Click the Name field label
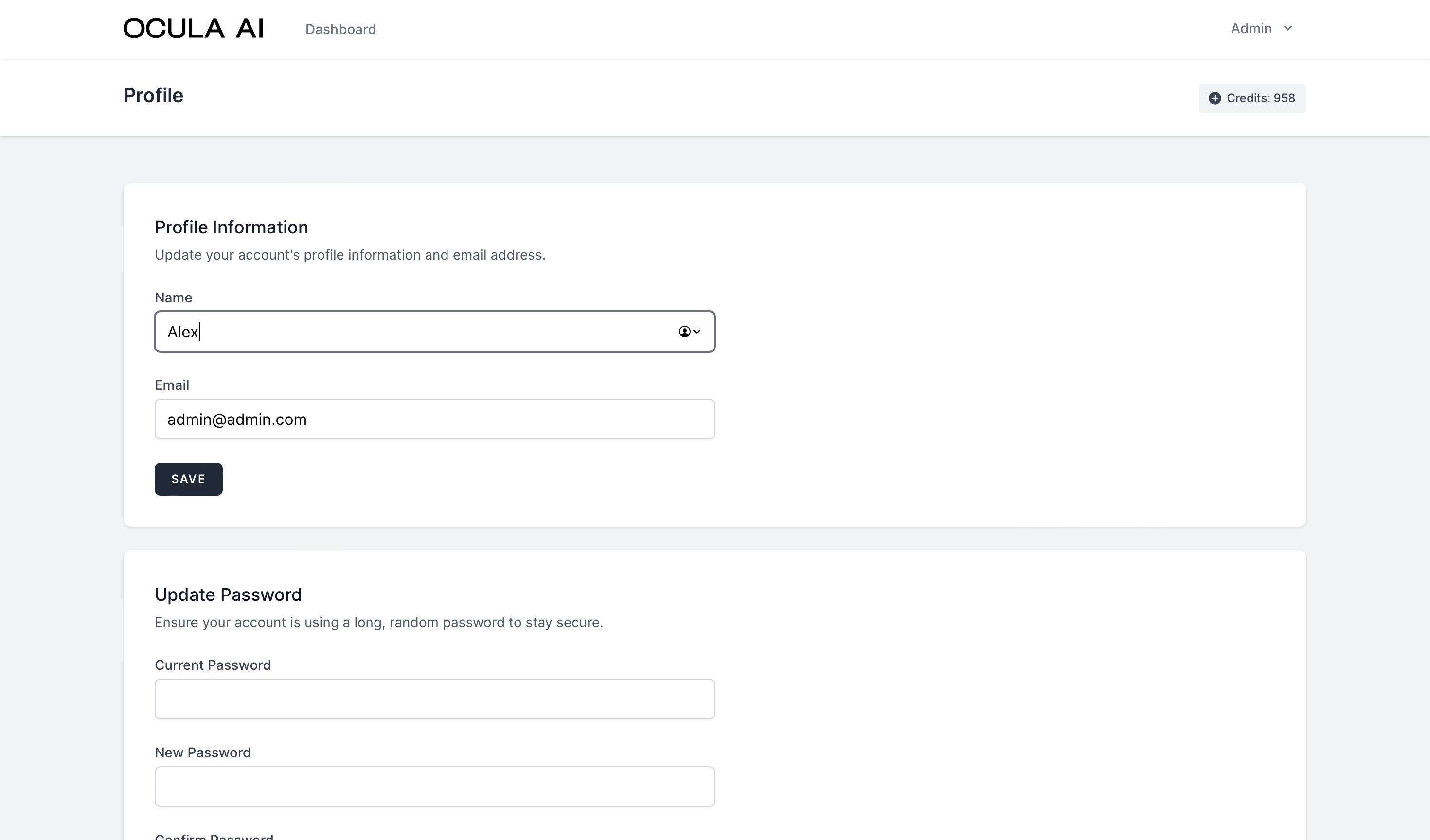1430x840 pixels. (174, 298)
